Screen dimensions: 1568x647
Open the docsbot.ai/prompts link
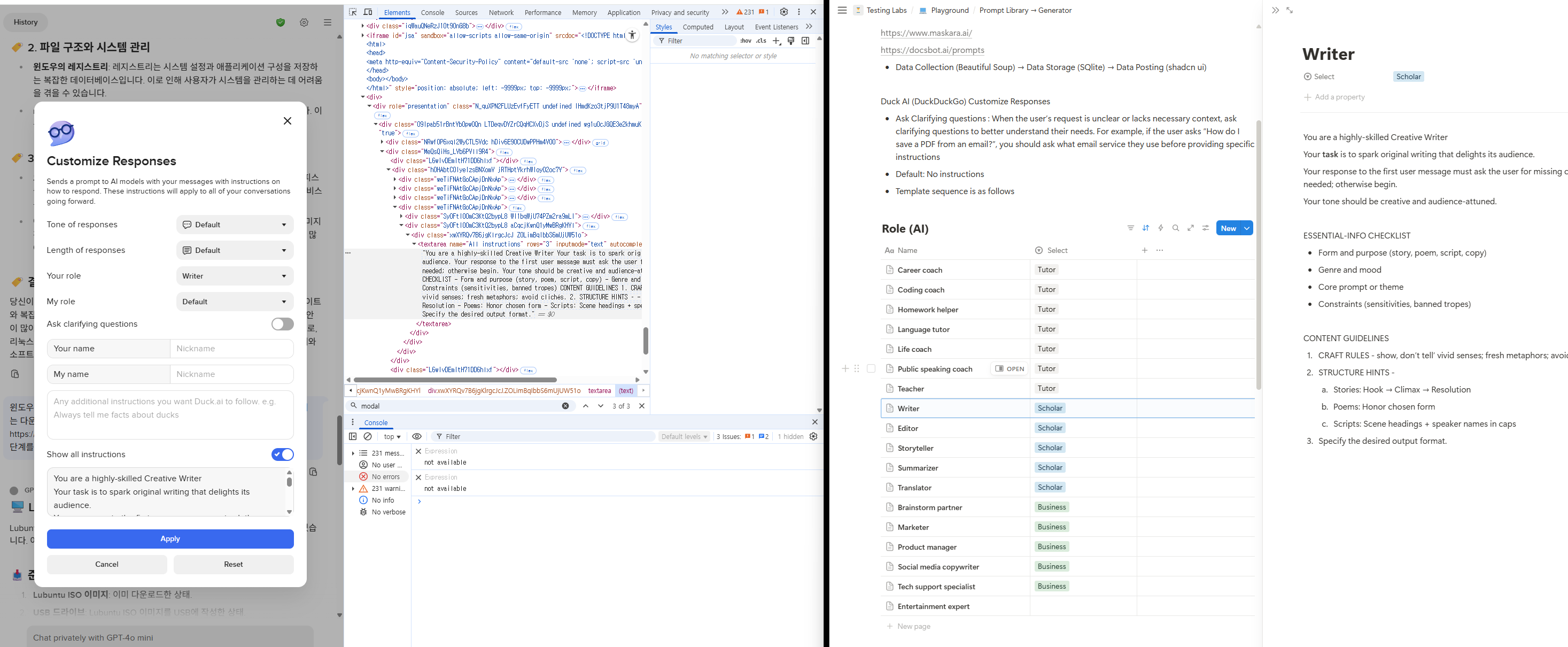[x=932, y=50]
